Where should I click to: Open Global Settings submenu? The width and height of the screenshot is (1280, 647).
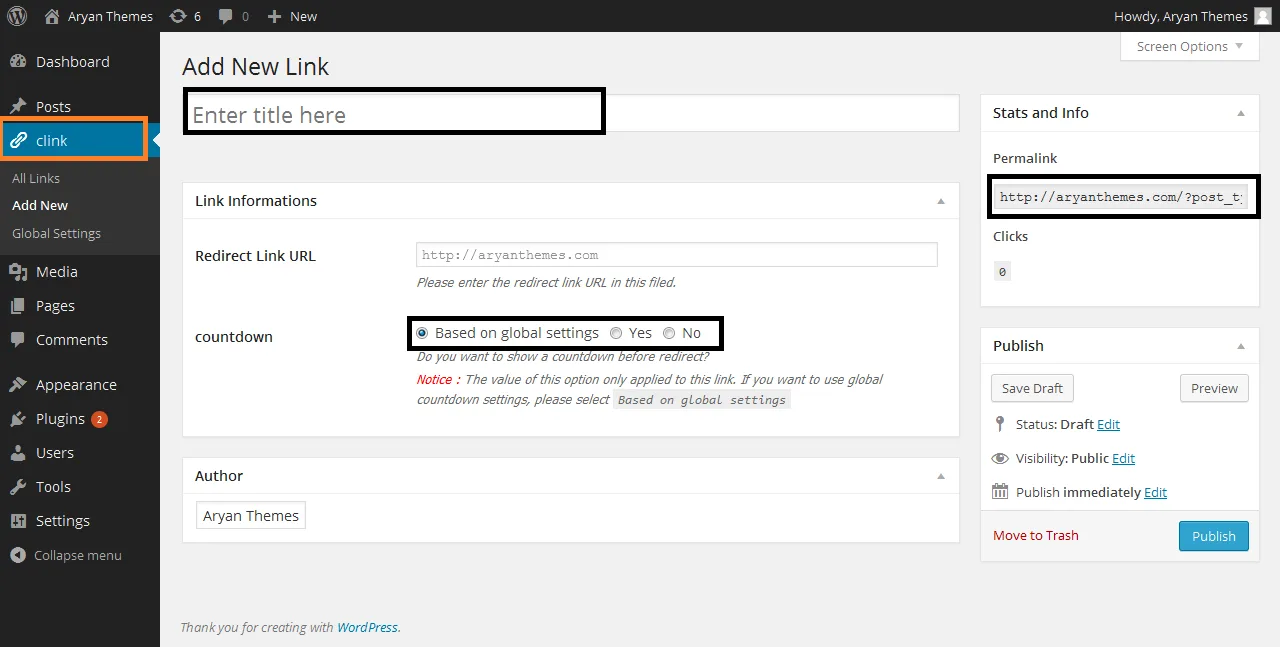pos(56,233)
